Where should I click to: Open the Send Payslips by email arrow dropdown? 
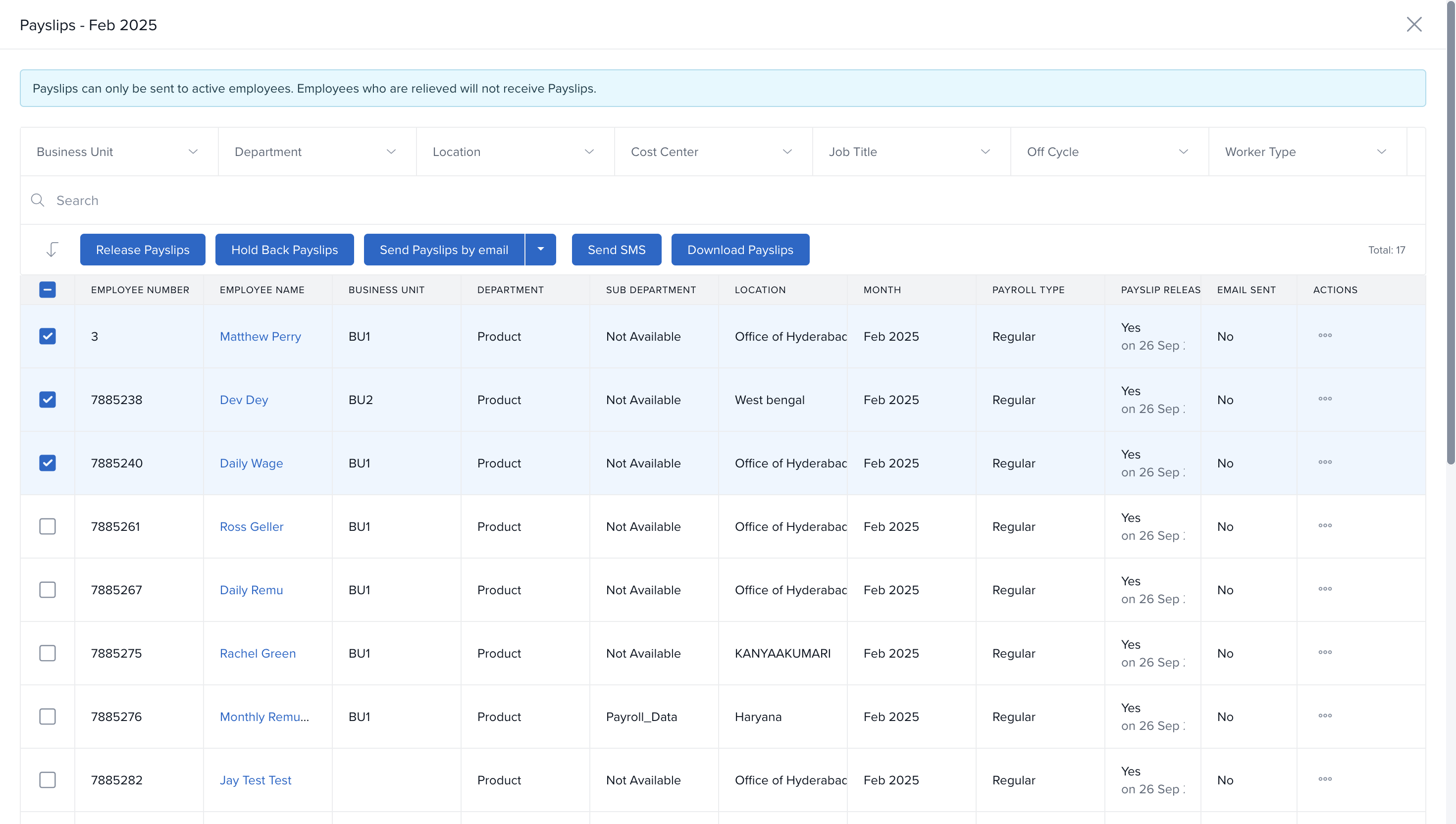pyautogui.click(x=540, y=250)
